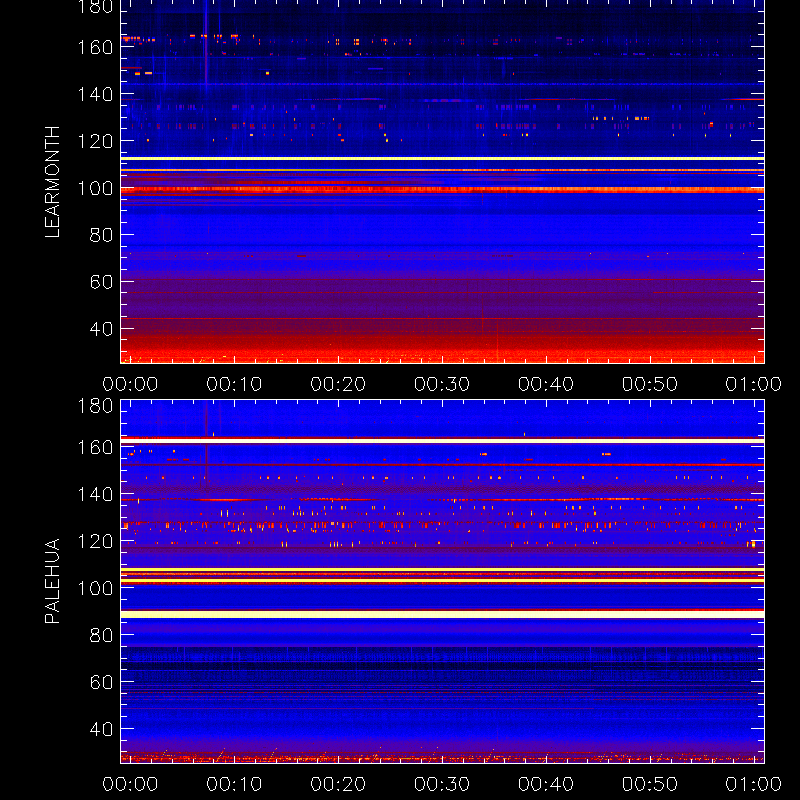Screen dimensions: 800x800
Task: Select the 160 tick on the Learmonth axis
Action: [x=95, y=47]
